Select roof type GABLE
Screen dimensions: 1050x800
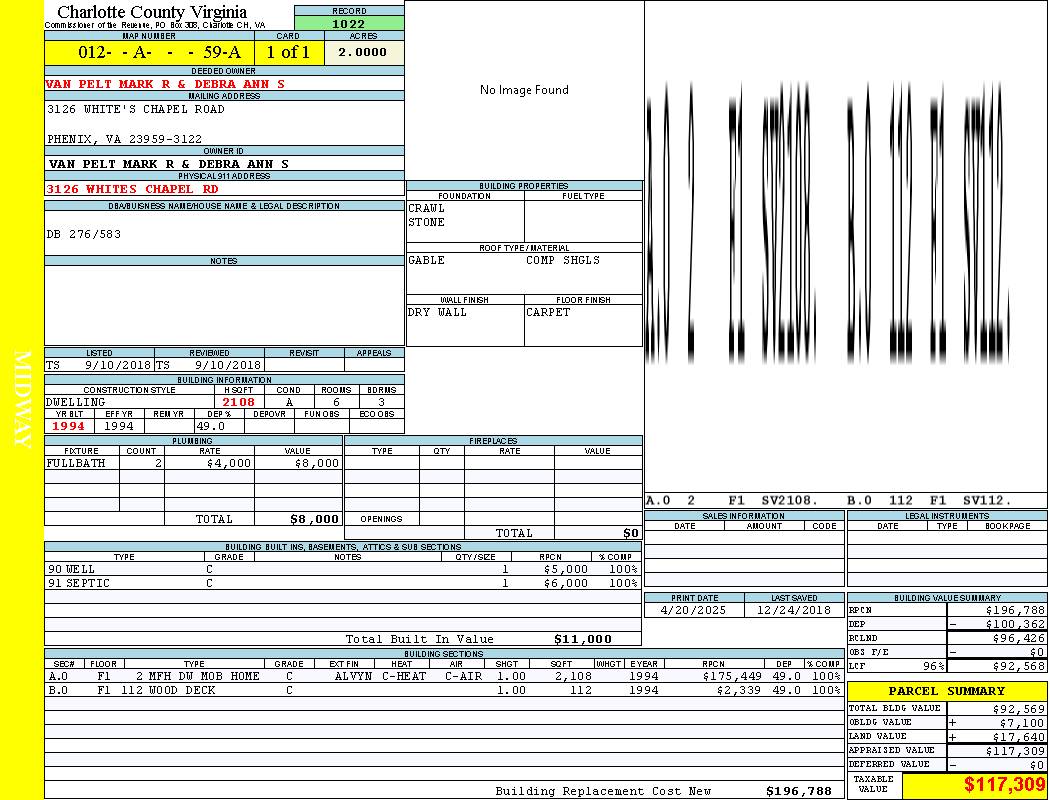click(x=426, y=260)
